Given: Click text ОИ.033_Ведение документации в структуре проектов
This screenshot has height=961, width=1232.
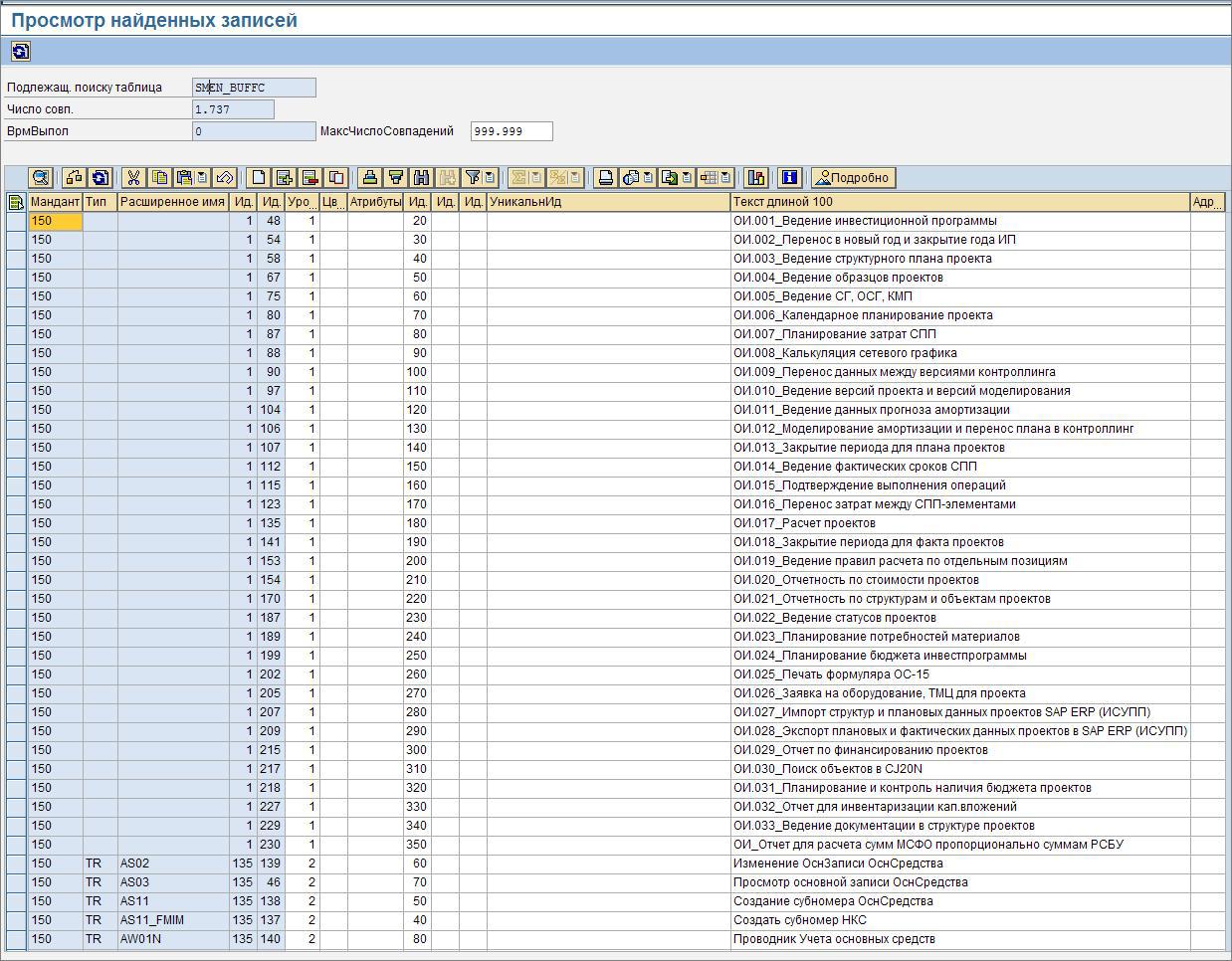Looking at the screenshot, I should (884, 826).
